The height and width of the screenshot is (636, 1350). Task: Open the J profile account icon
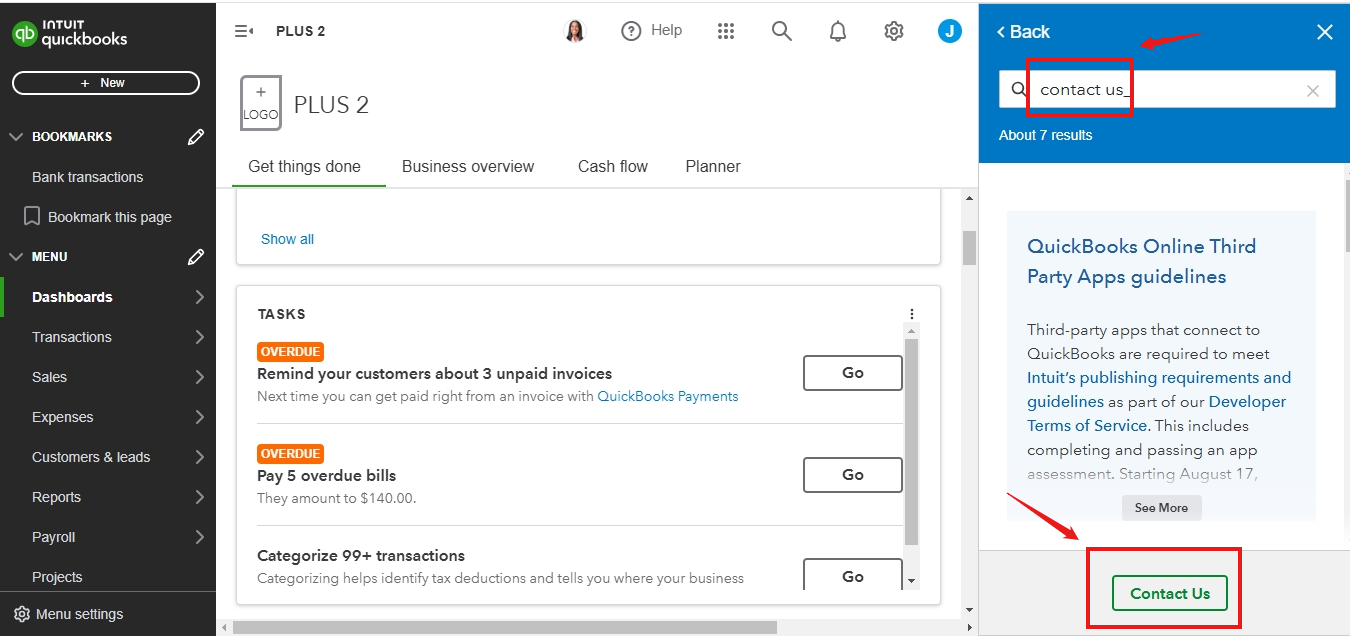click(950, 31)
